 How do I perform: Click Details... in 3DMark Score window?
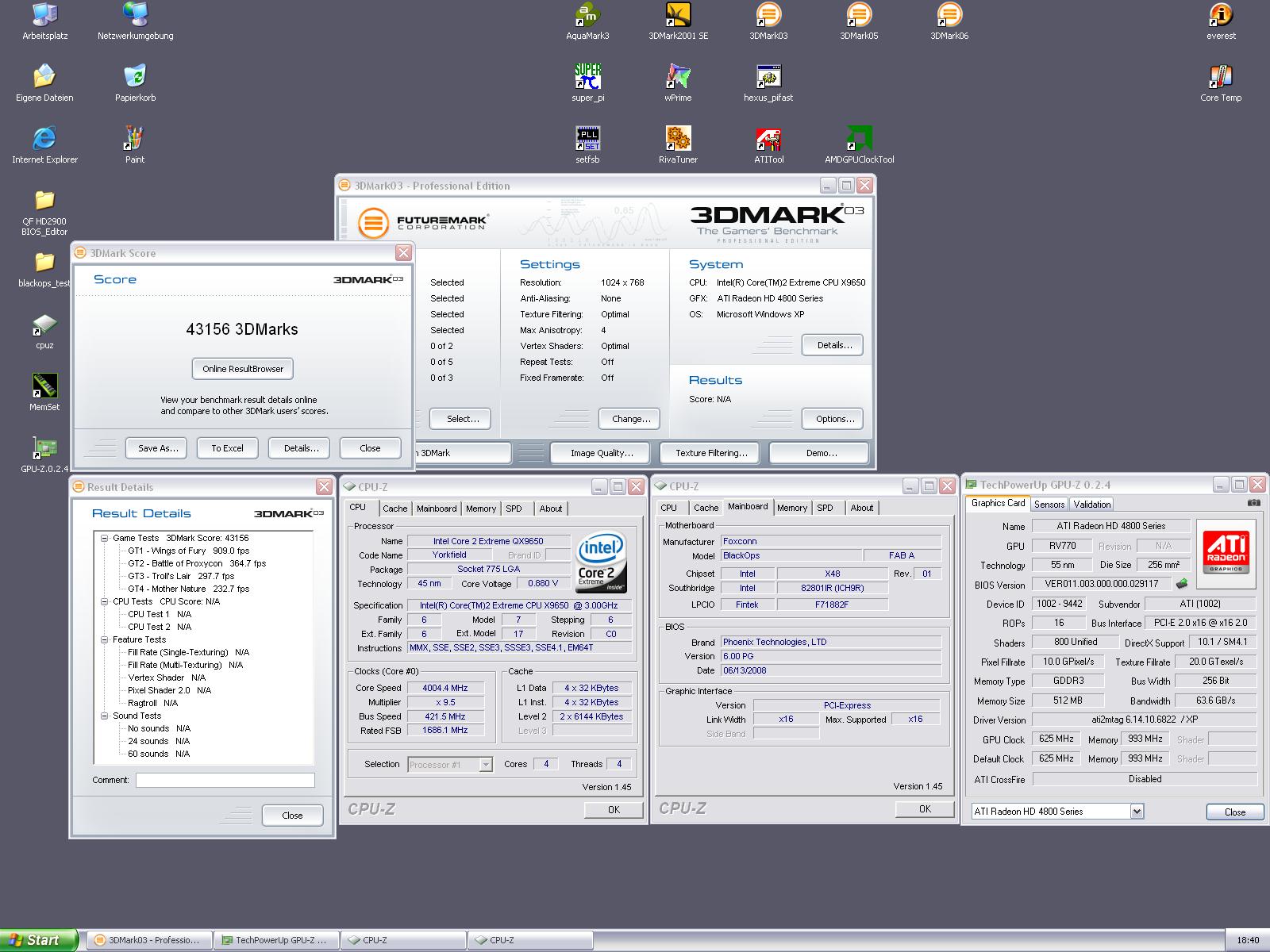point(301,448)
